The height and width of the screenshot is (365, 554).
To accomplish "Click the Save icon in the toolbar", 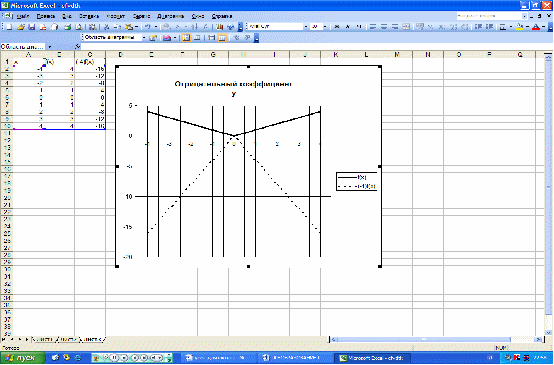I will coord(32,27).
